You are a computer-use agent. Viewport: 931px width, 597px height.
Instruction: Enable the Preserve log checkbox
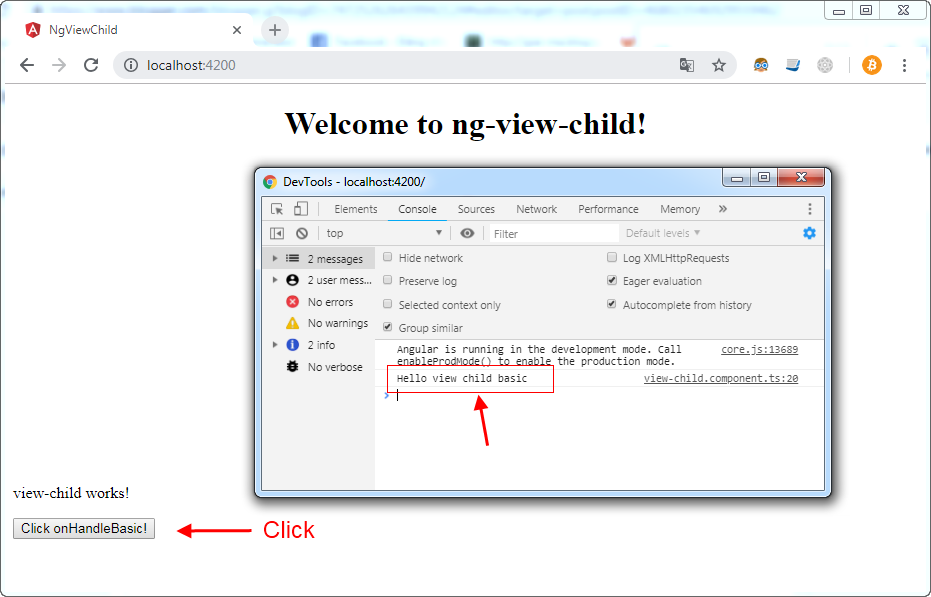387,281
